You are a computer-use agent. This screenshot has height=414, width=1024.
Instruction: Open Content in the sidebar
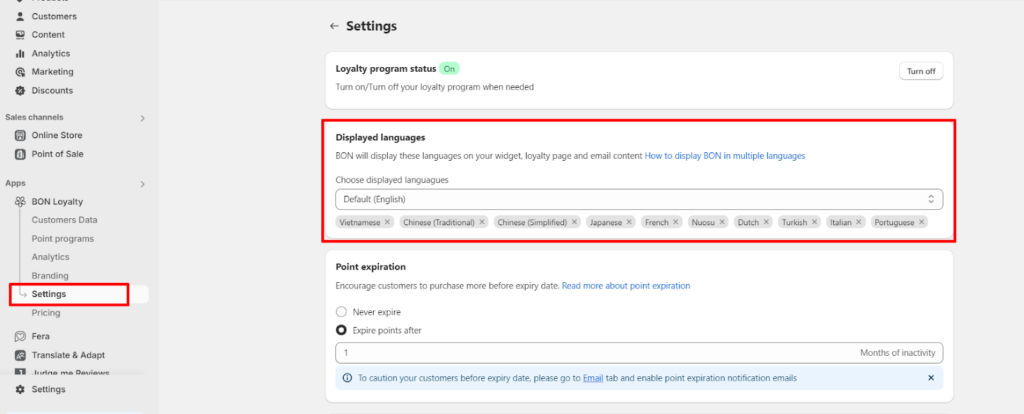48,35
